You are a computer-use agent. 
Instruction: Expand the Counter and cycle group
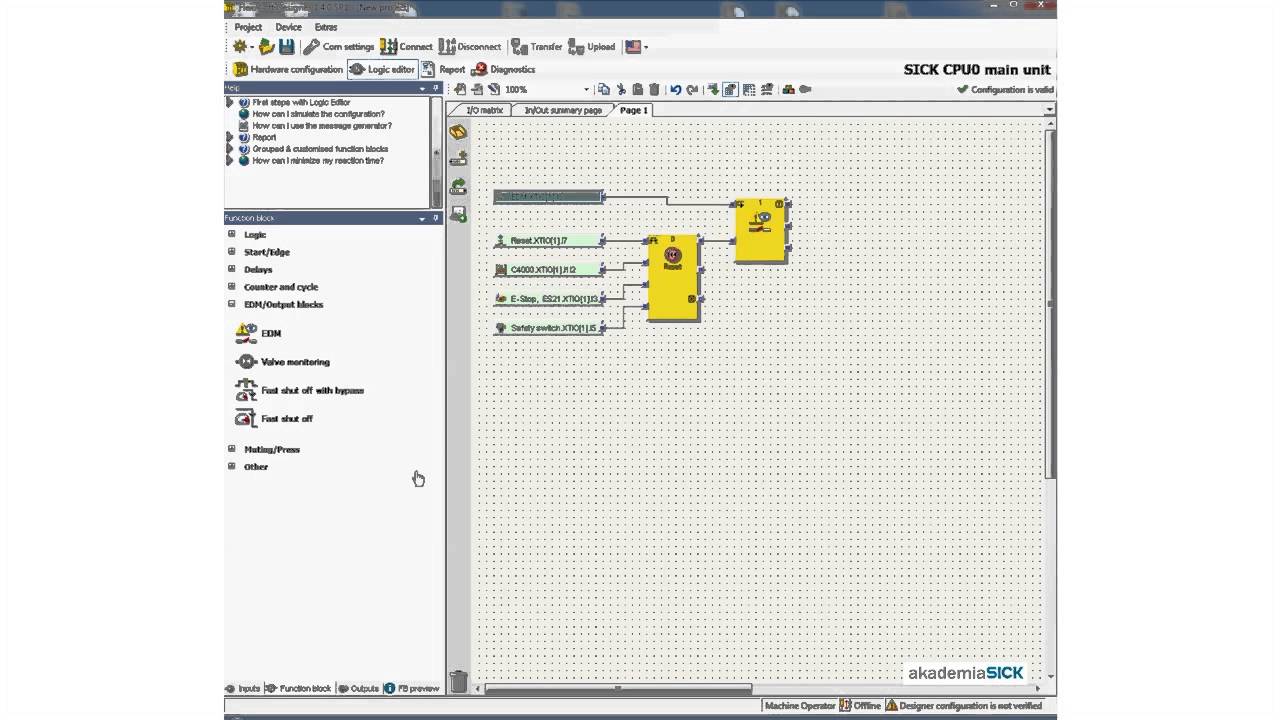coord(231,286)
